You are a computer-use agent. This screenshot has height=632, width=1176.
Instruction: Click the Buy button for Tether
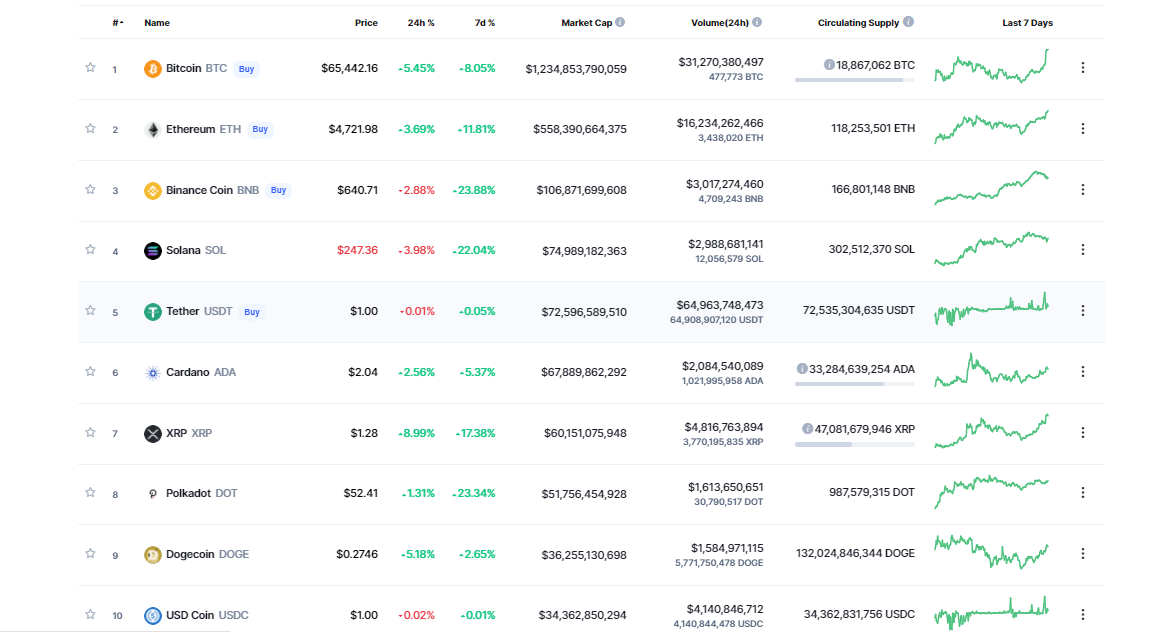click(252, 312)
